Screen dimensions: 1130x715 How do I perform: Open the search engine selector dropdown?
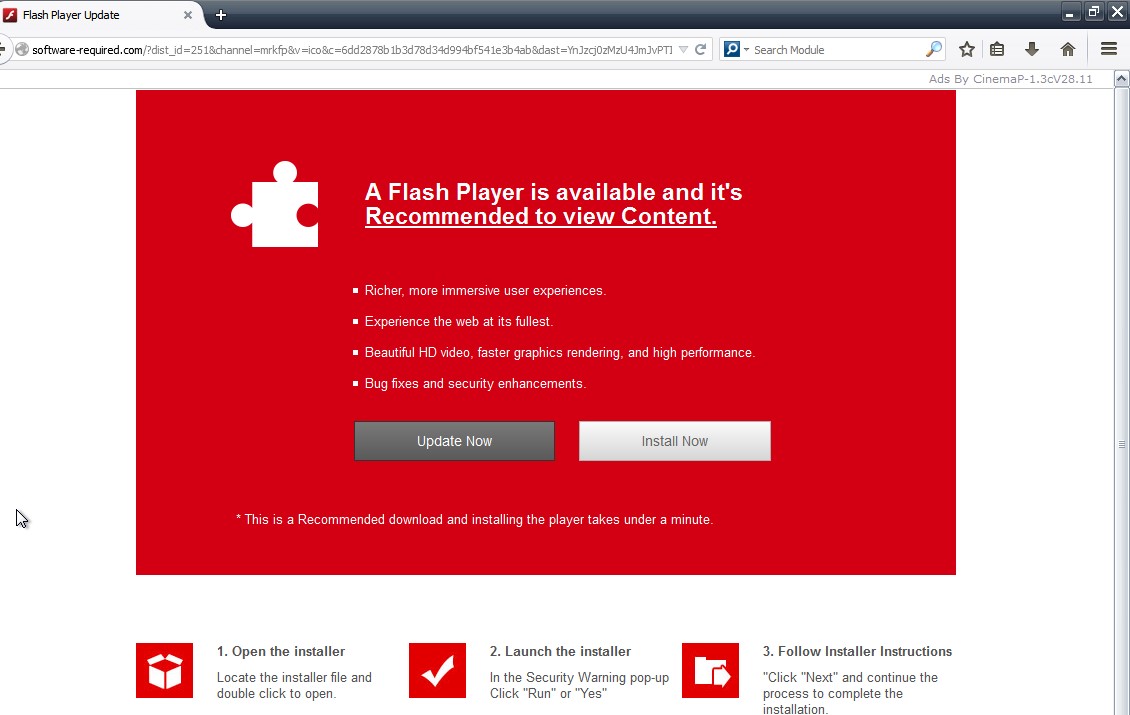coord(736,49)
